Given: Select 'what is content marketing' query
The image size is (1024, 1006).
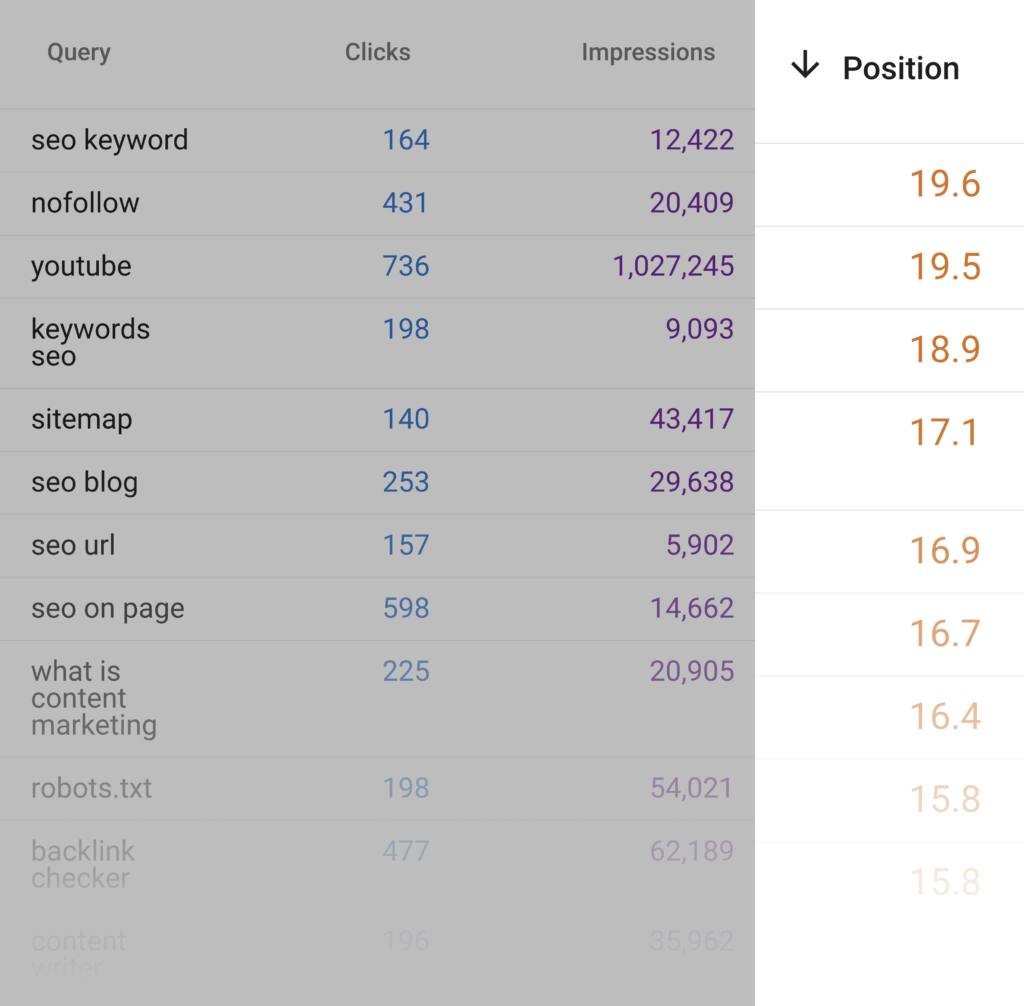Looking at the screenshot, I should tap(93, 698).
